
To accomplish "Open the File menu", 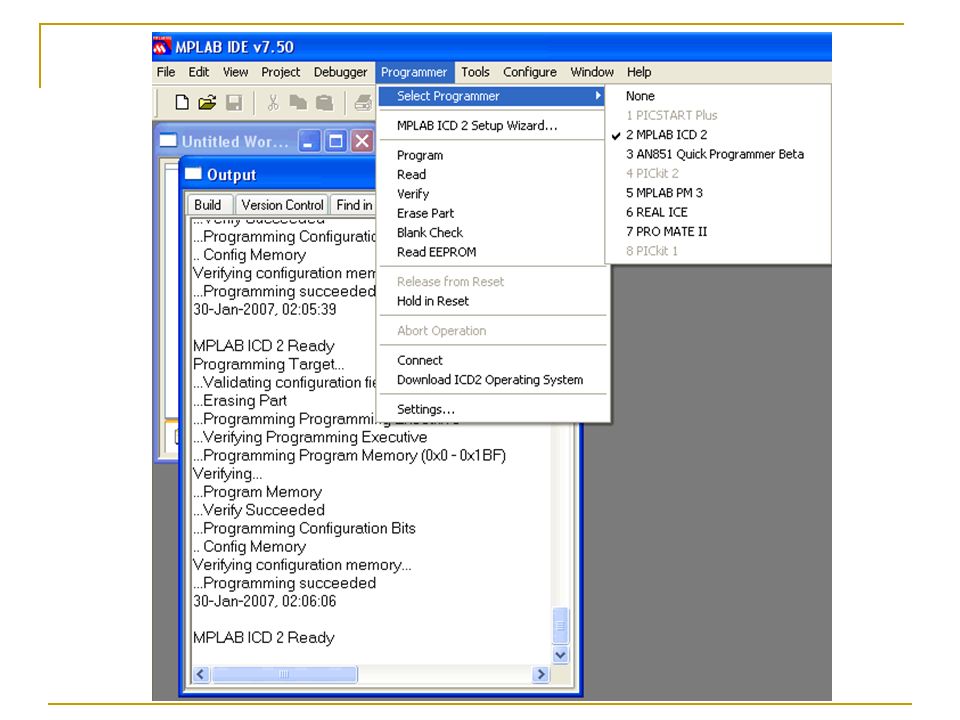I will pyautogui.click(x=166, y=72).
